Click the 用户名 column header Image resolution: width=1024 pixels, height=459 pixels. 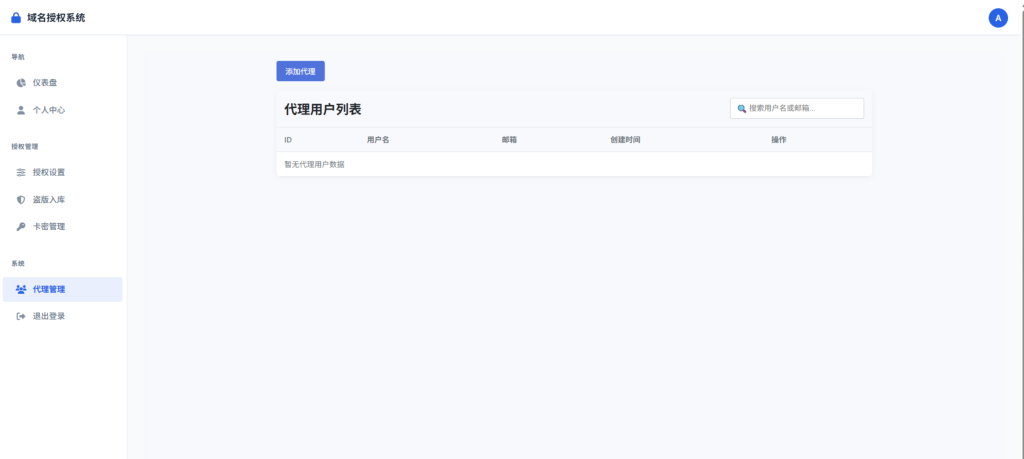(x=378, y=140)
